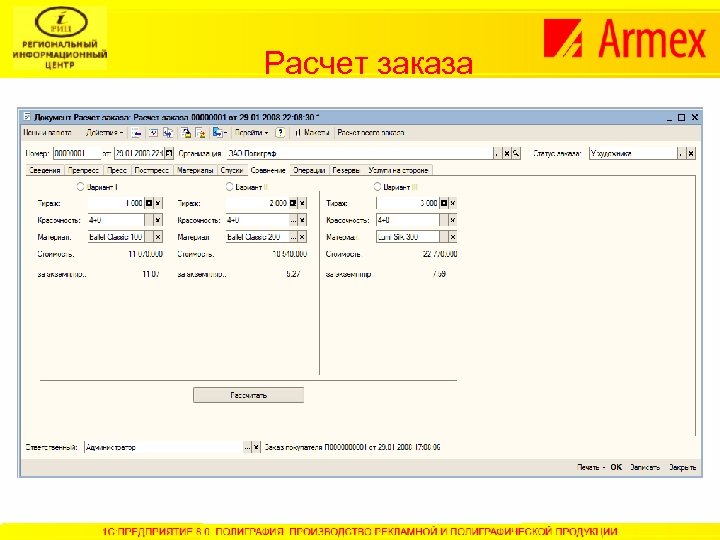Open the Перейти menu

(x=251, y=133)
